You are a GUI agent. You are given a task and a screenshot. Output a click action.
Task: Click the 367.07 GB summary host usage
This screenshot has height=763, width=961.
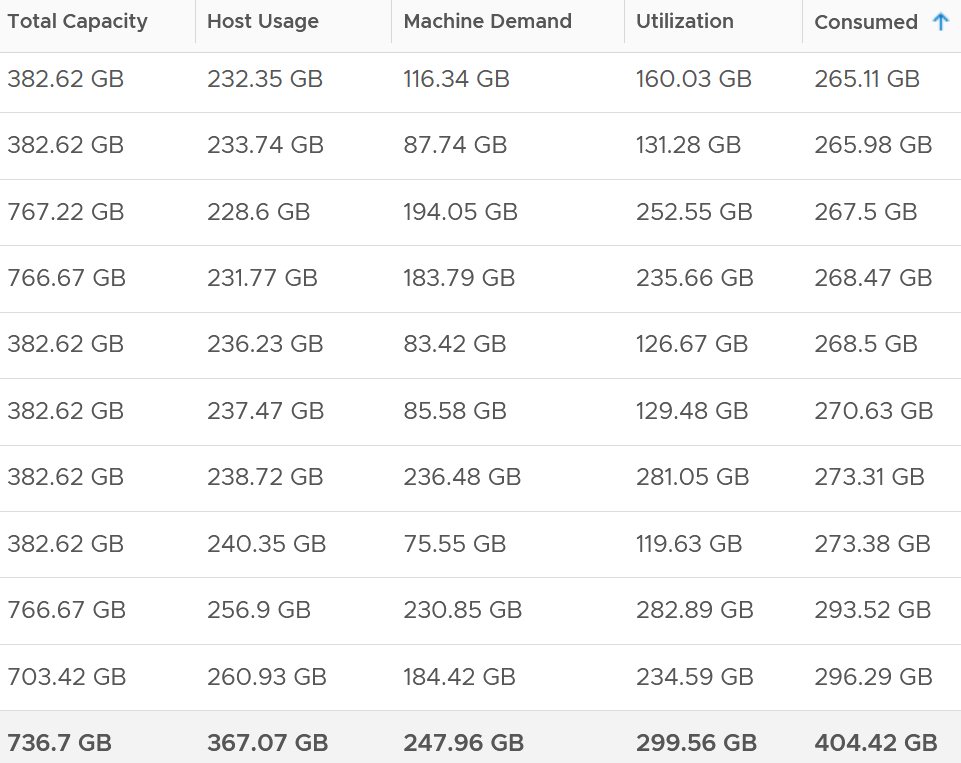pos(267,743)
